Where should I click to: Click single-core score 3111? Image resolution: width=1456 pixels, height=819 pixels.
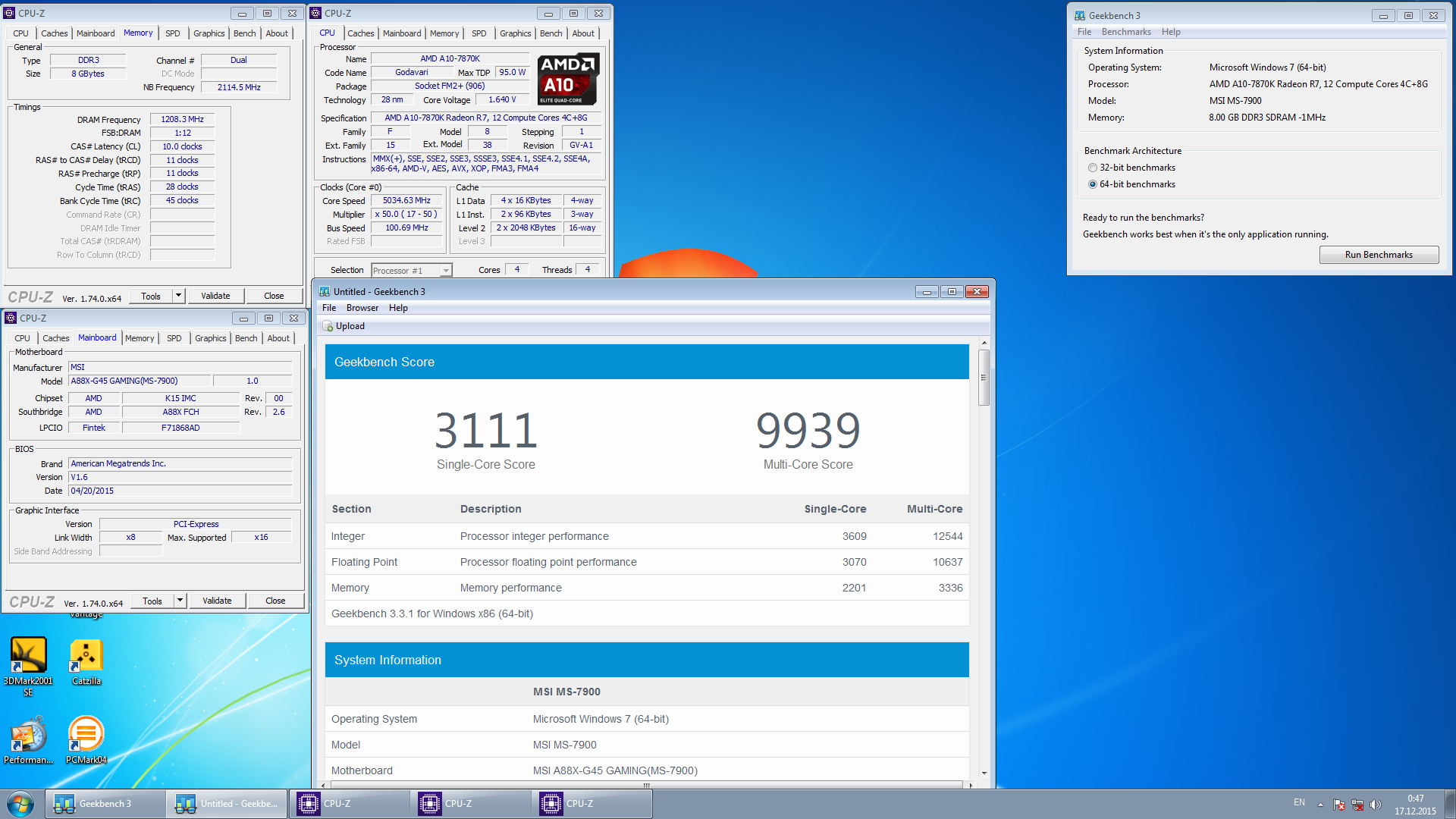coord(486,430)
